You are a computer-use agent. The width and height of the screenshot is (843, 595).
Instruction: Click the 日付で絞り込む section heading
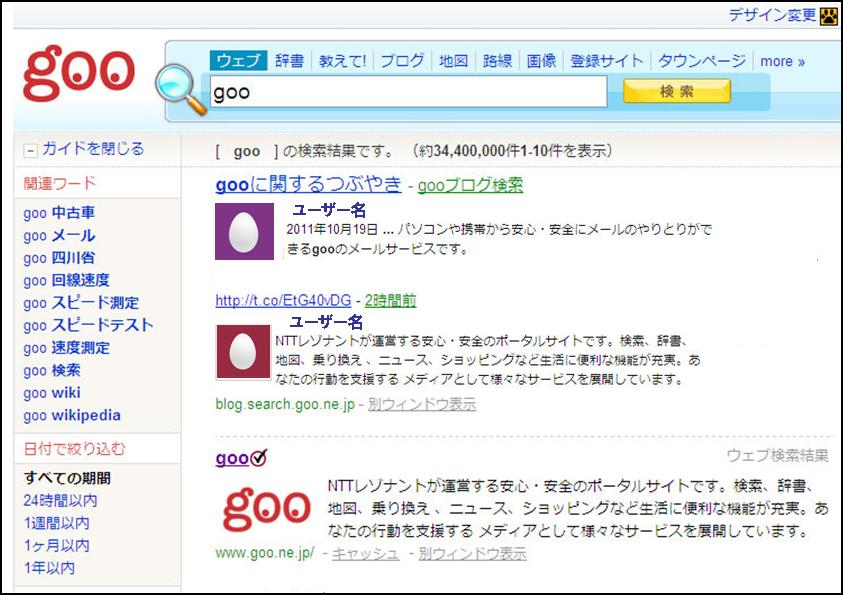[x=74, y=448]
